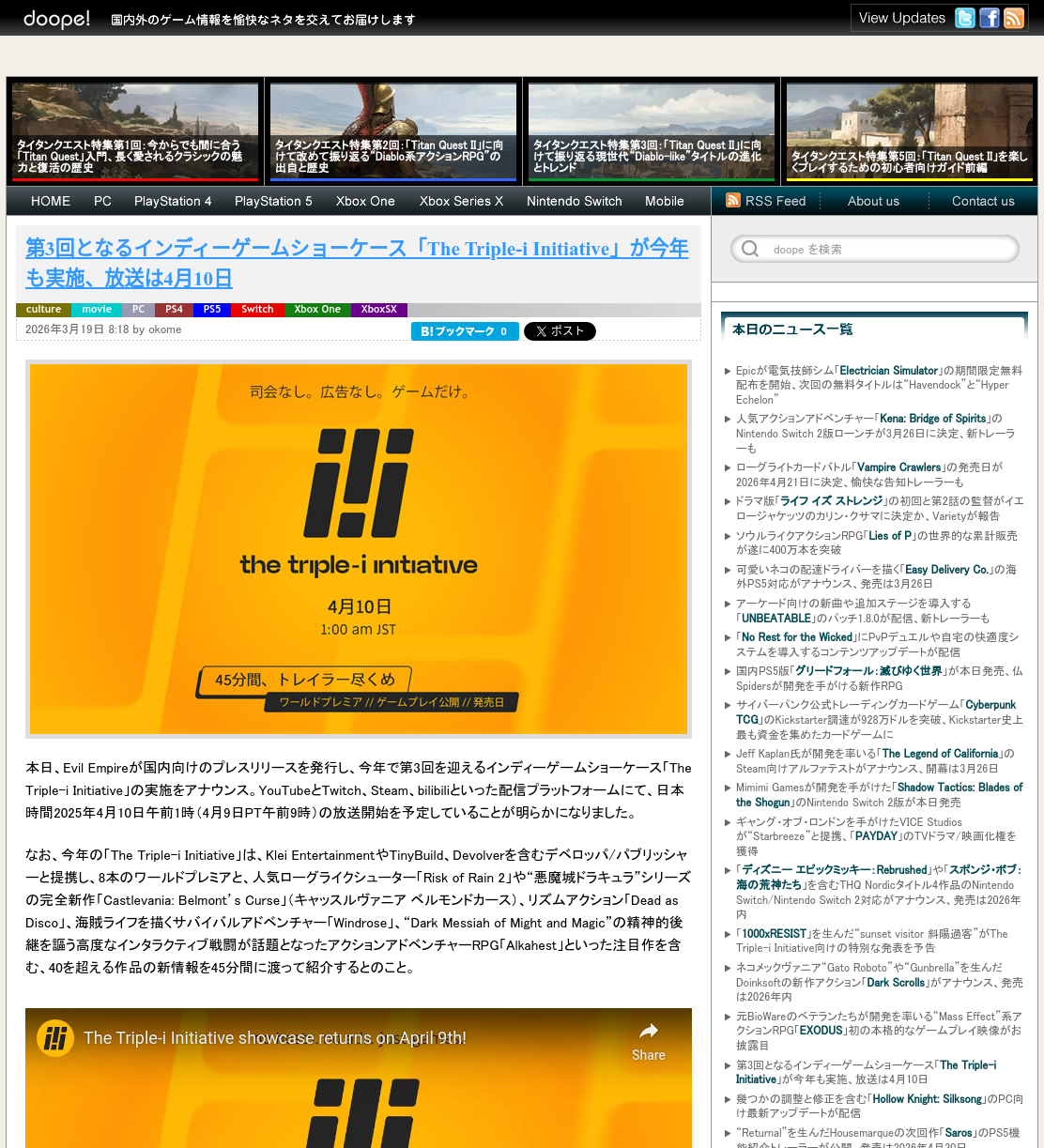Image resolution: width=1044 pixels, height=1148 pixels.
Task: Open the YouTube video title link
Action: click(274, 1038)
